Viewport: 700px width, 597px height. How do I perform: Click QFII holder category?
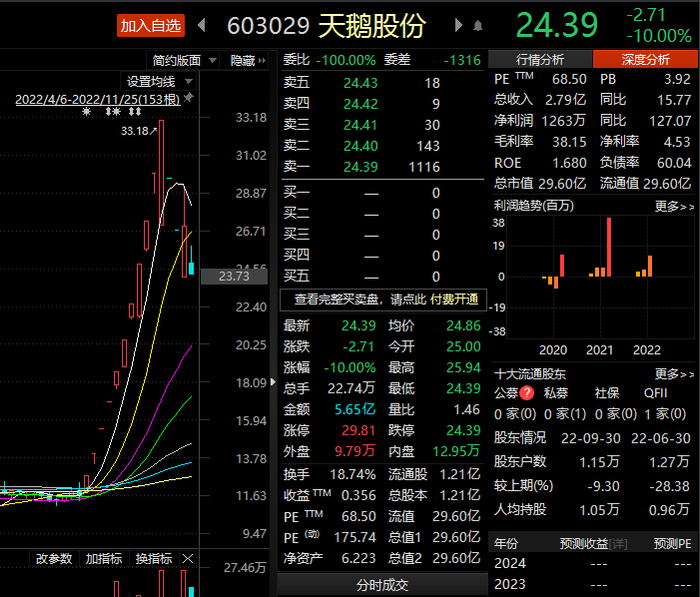656,393
